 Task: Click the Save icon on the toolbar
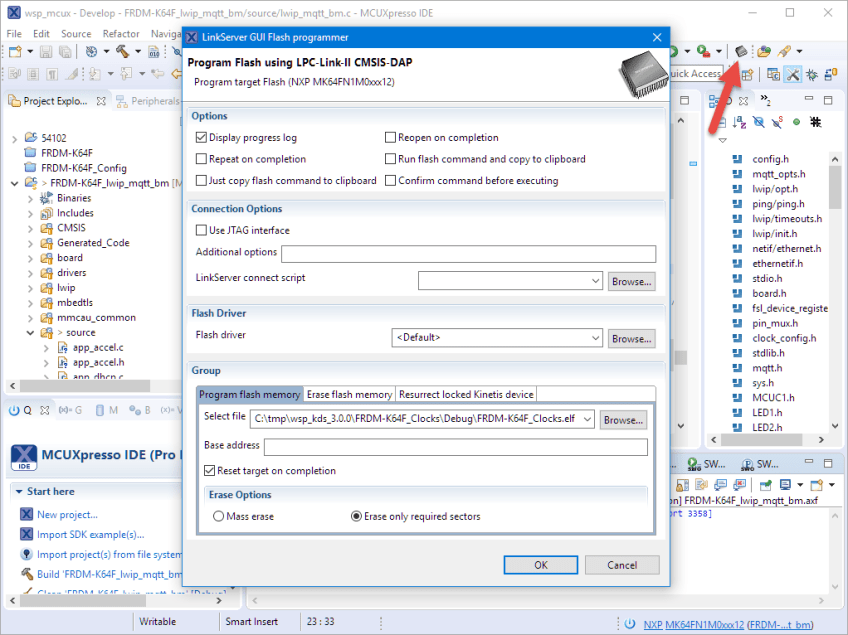(46, 52)
